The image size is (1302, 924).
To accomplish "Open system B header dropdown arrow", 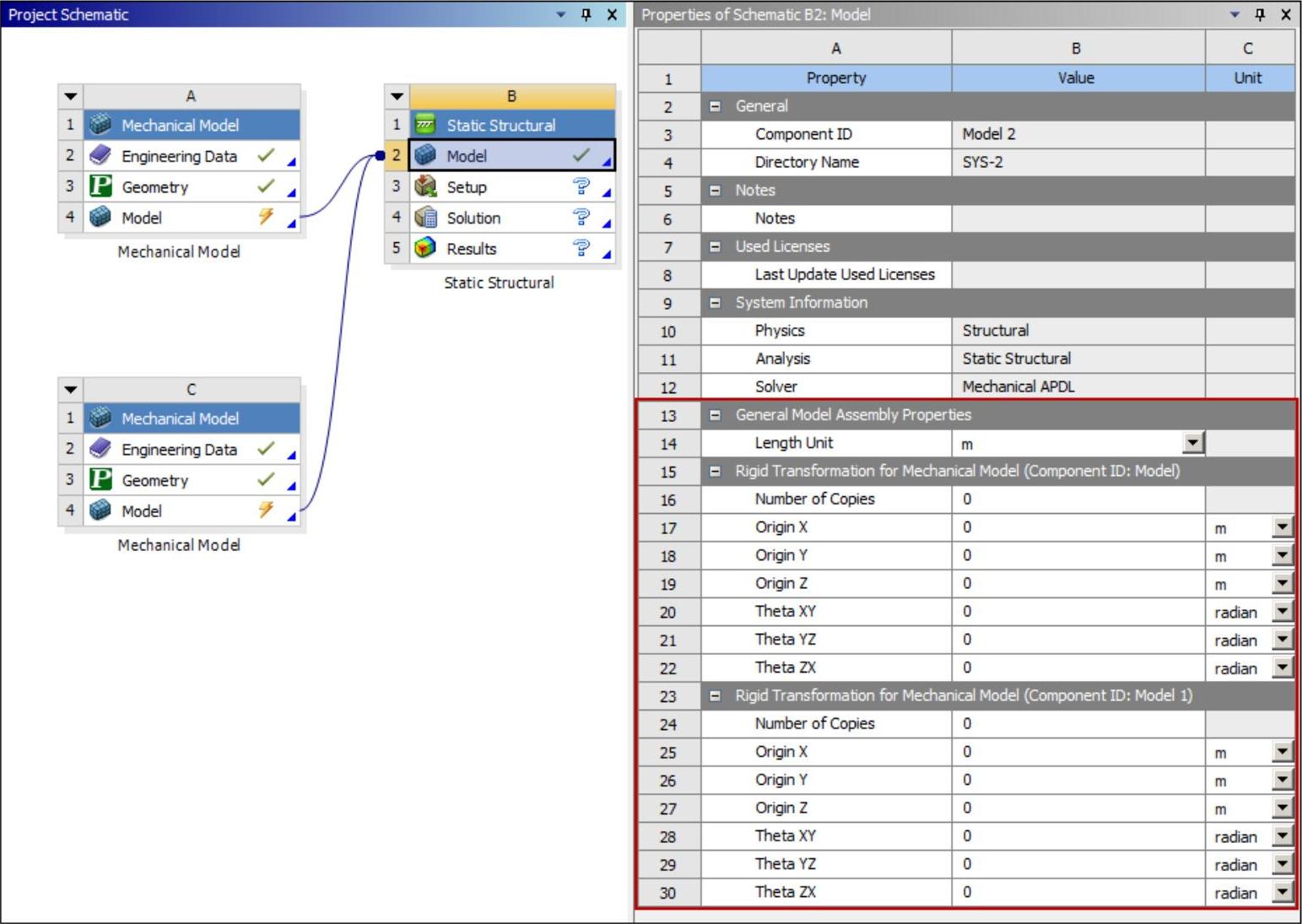I will [397, 96].
